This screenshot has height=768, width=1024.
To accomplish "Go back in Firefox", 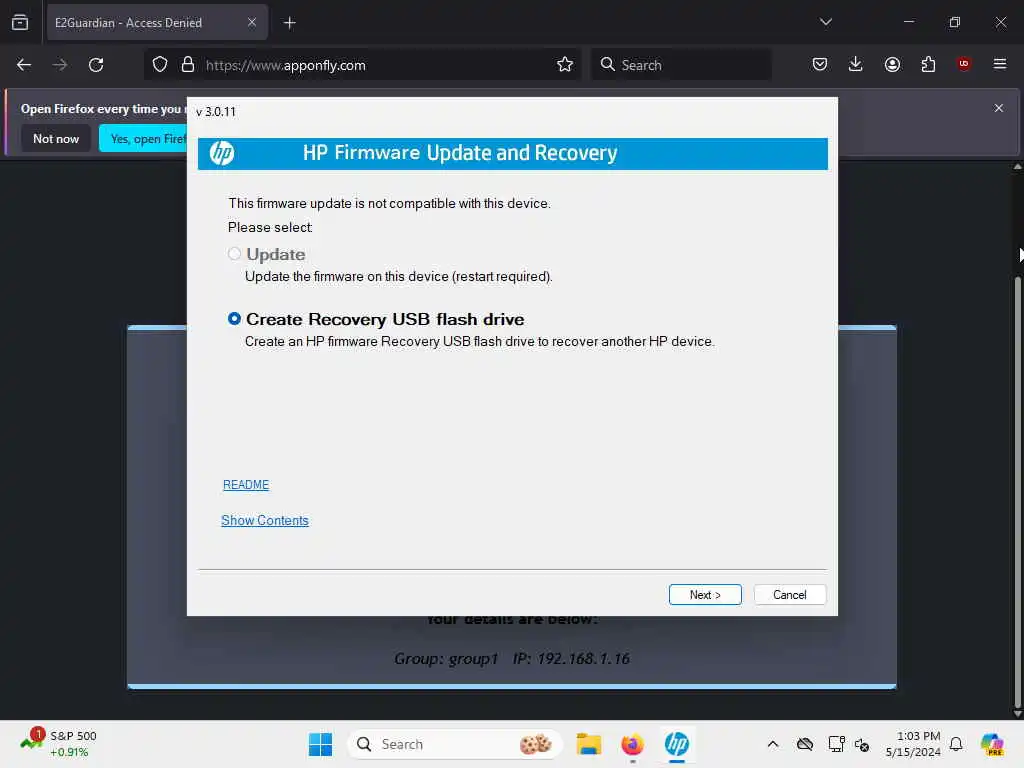I will point(24,65).
